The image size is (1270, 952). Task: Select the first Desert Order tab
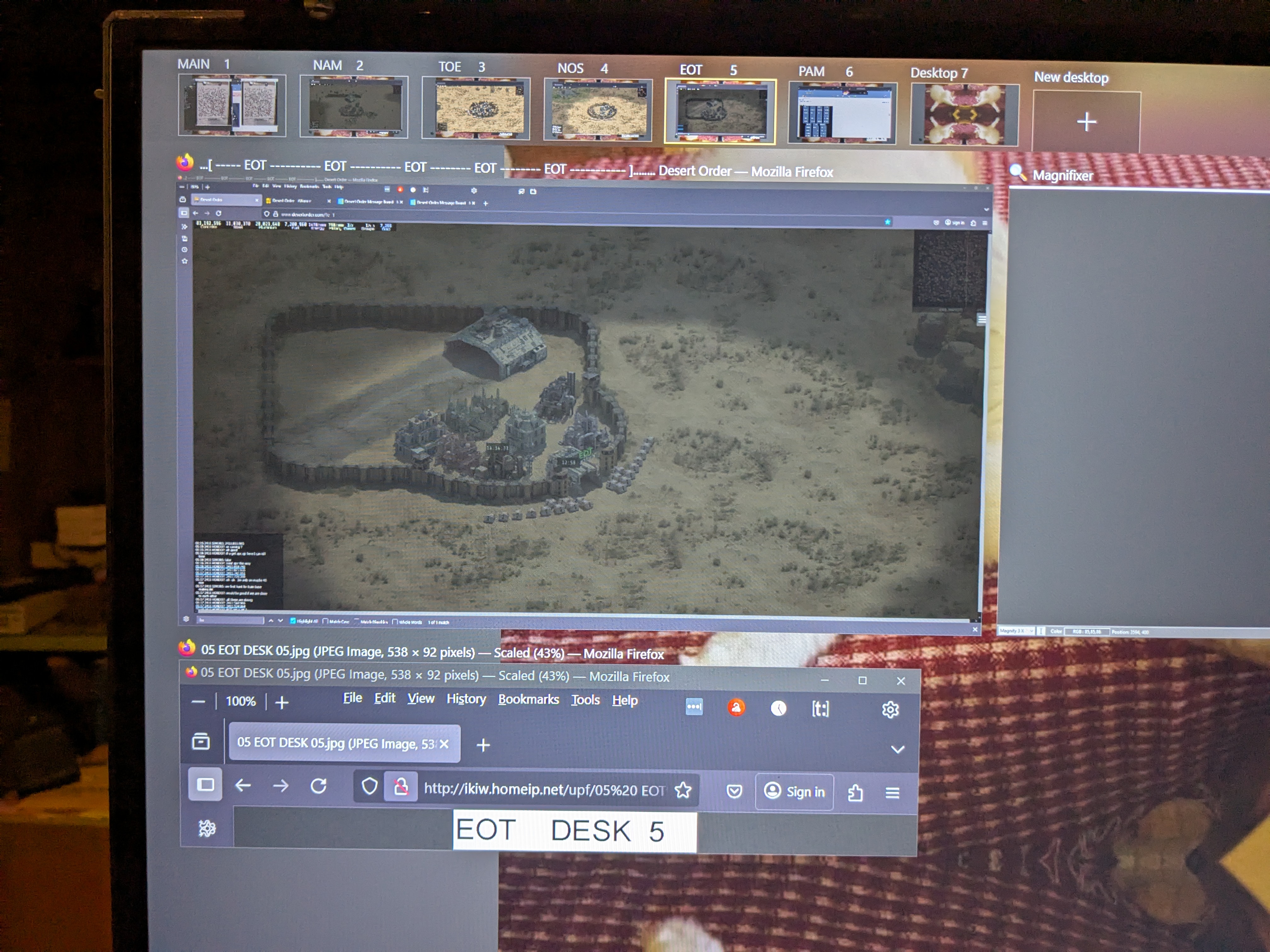click(x=226, y=200)
